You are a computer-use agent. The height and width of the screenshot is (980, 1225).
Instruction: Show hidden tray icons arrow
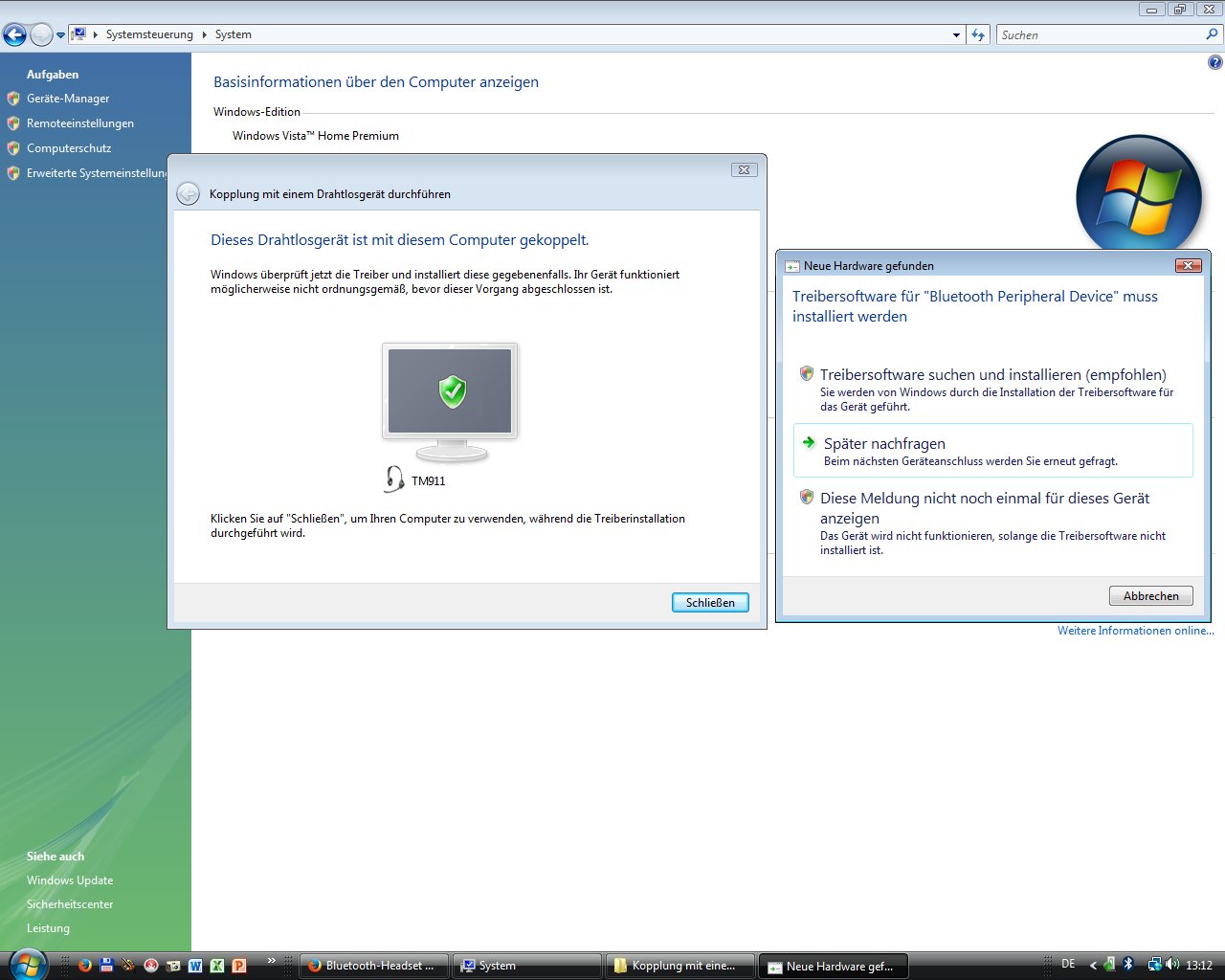1094,965
